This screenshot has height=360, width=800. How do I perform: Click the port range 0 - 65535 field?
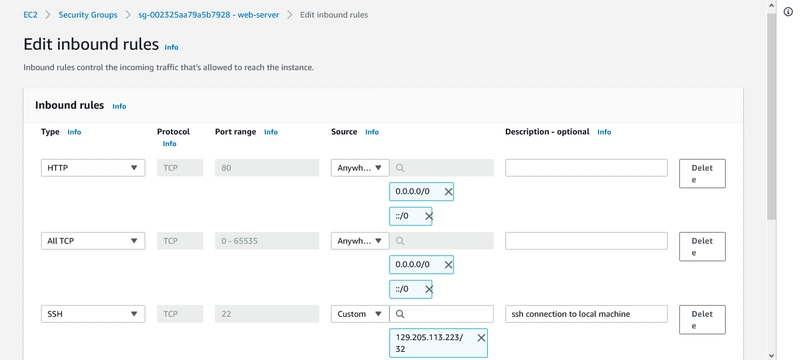(267, 241)
